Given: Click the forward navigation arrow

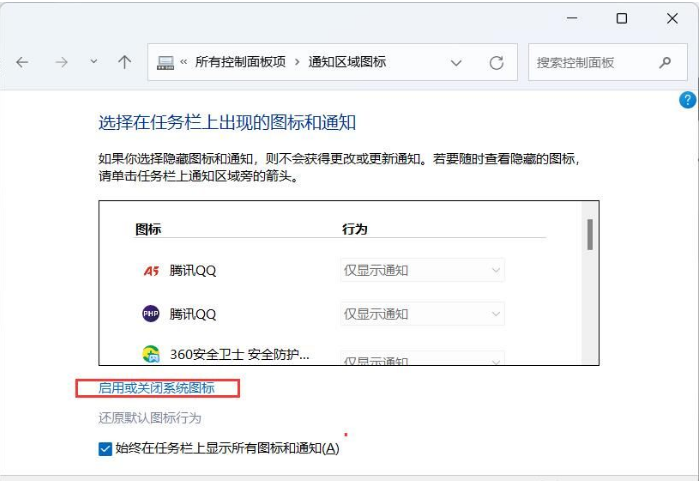Looking at the screenshot, I should (x=61, y=62).
